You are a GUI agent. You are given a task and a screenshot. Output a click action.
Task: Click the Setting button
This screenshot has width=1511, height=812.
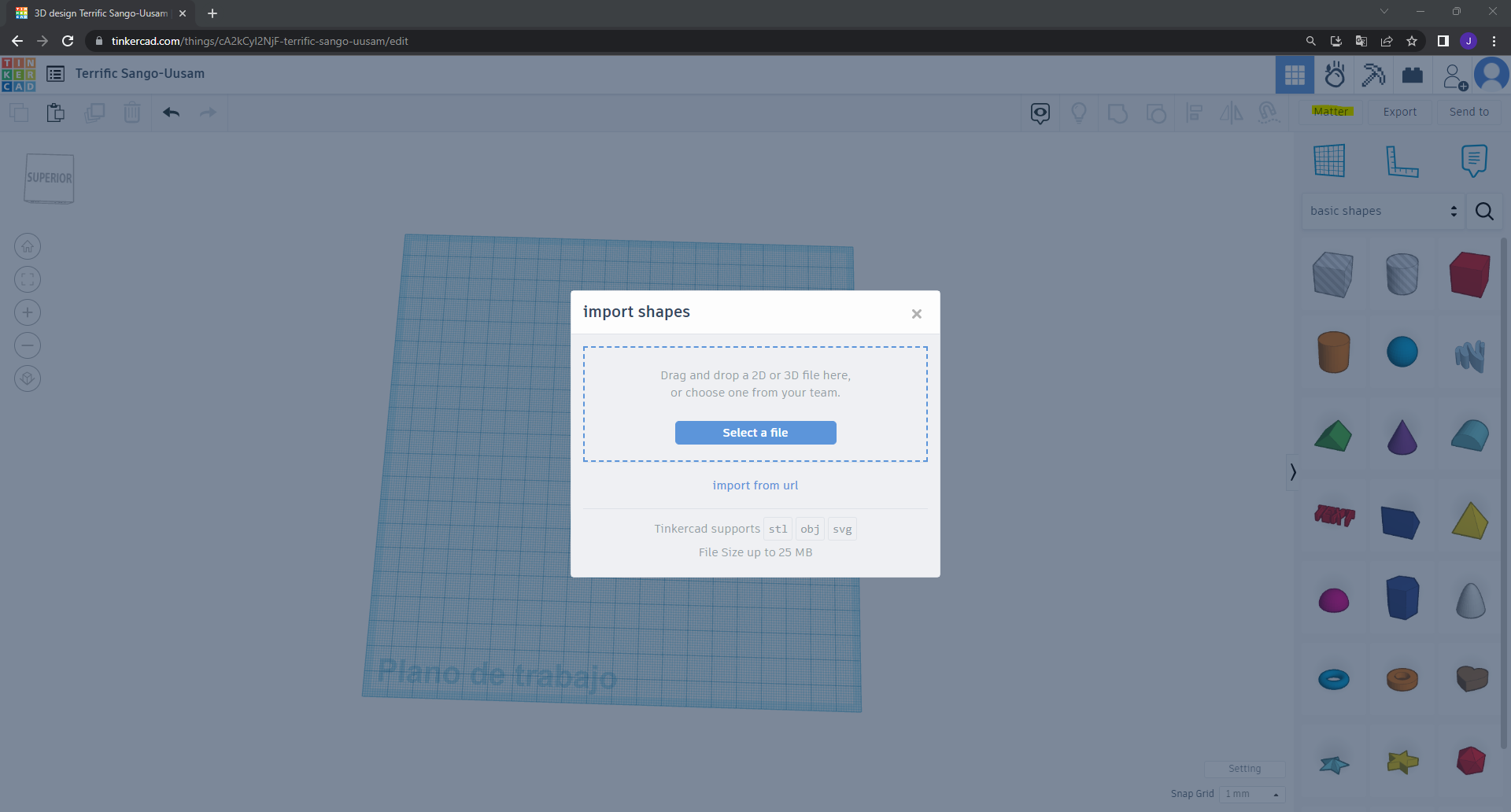1244,769
